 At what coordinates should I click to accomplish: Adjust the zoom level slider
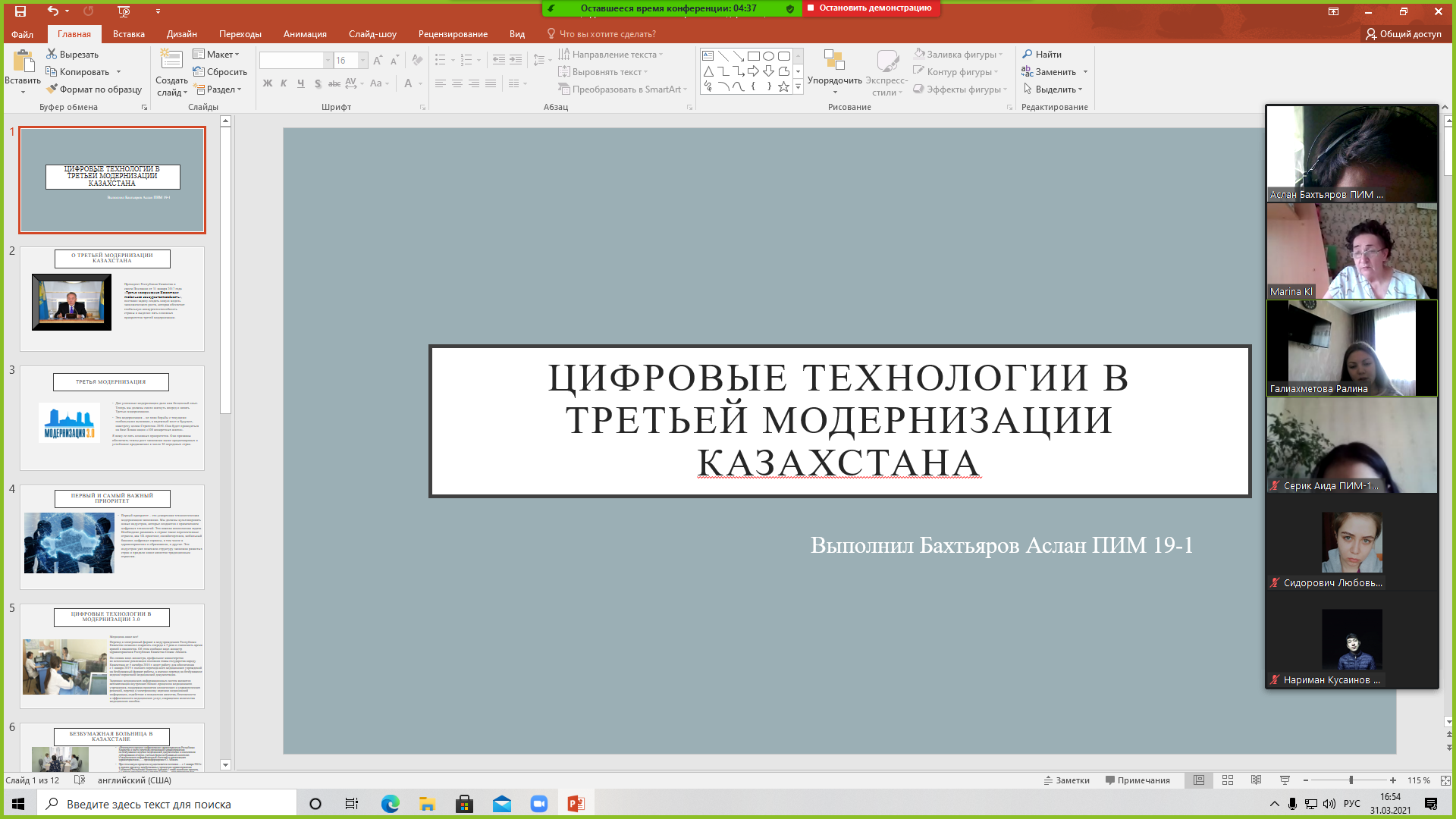point(1351,780)
